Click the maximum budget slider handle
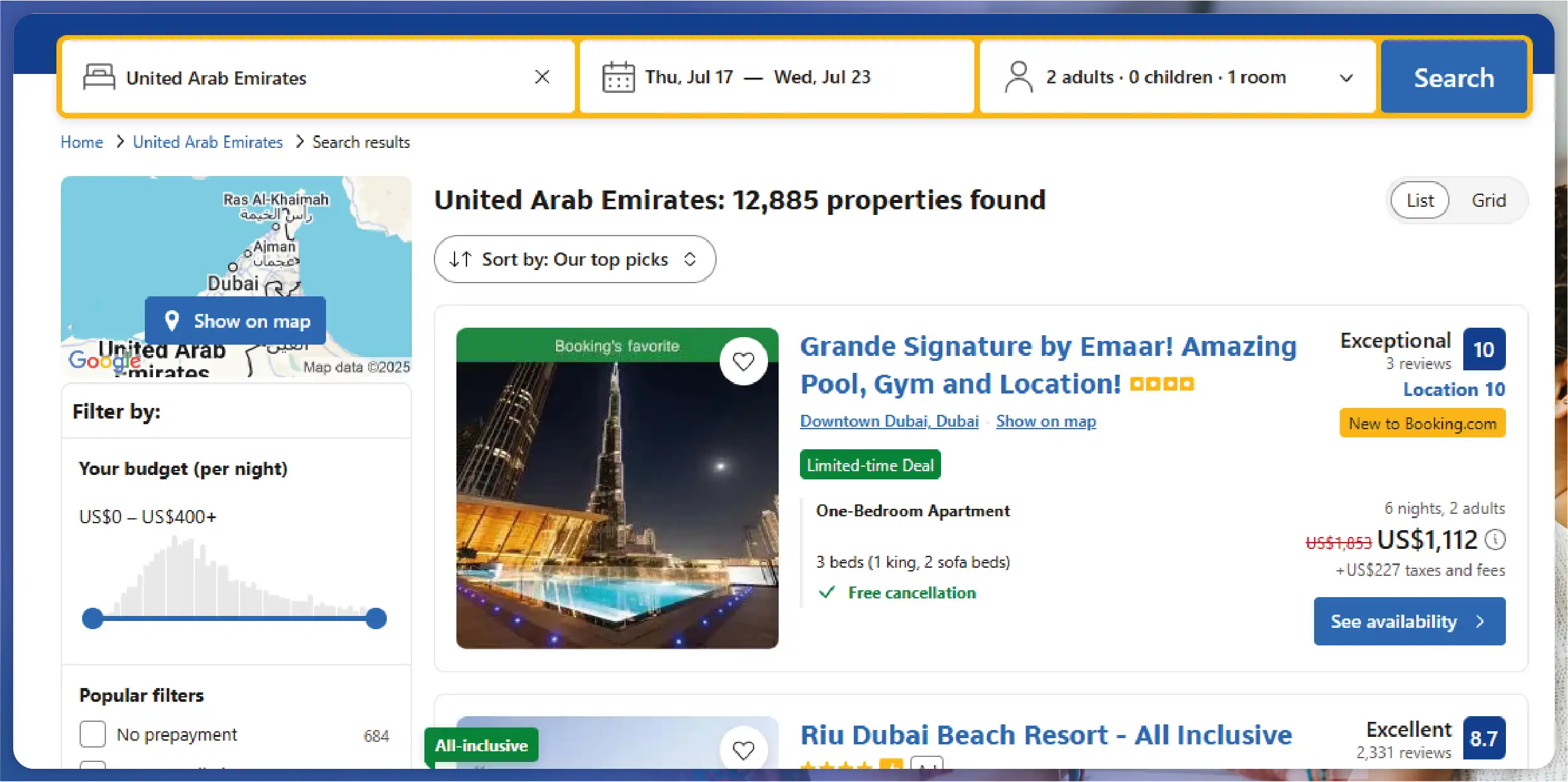Screen dimensions: 1568x782 click(x=376, y=618)
